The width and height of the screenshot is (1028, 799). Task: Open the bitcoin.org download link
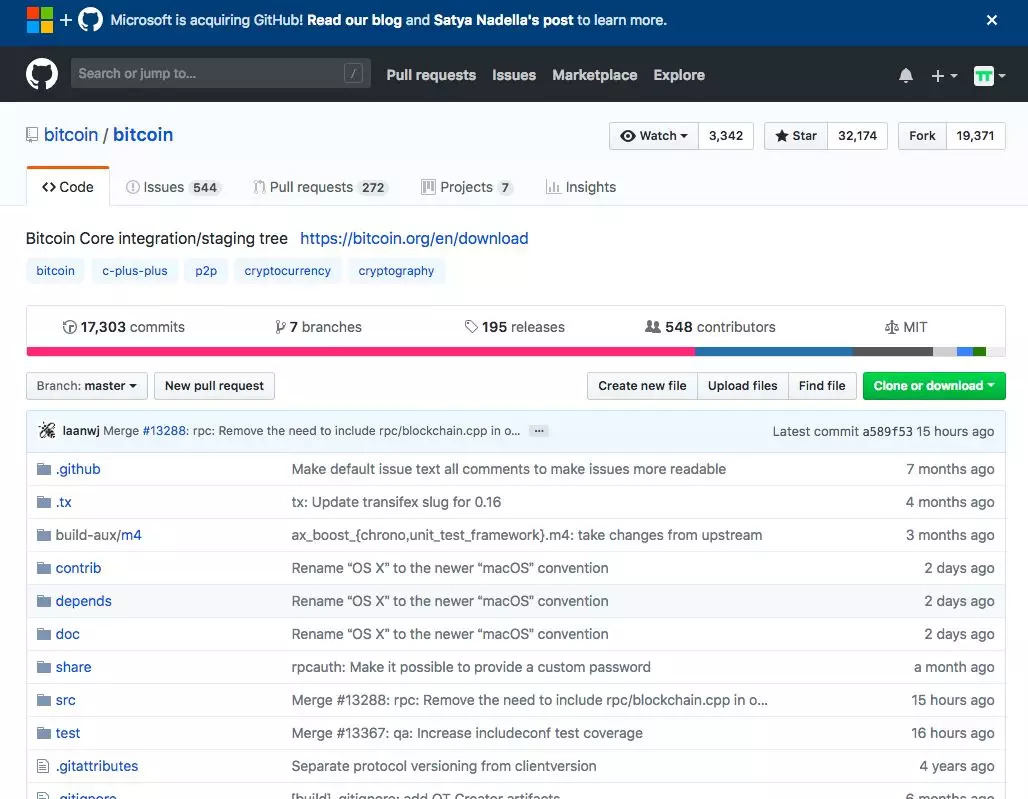(414, 239)
